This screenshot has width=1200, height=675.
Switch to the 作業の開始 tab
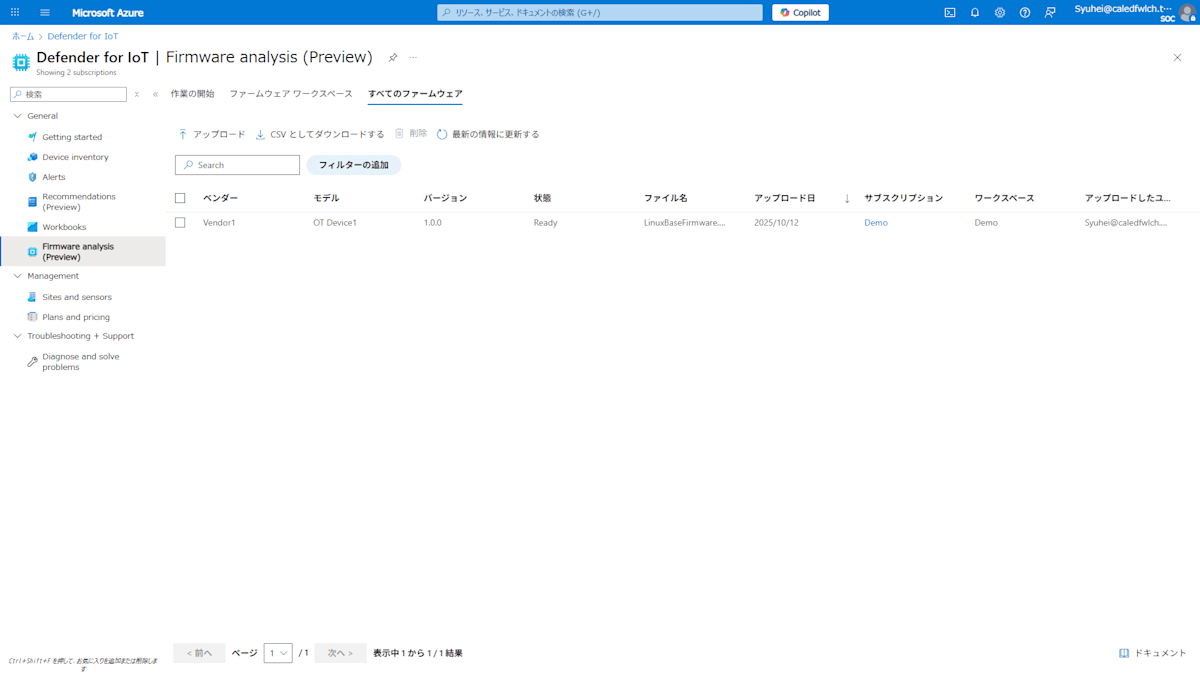192,94
